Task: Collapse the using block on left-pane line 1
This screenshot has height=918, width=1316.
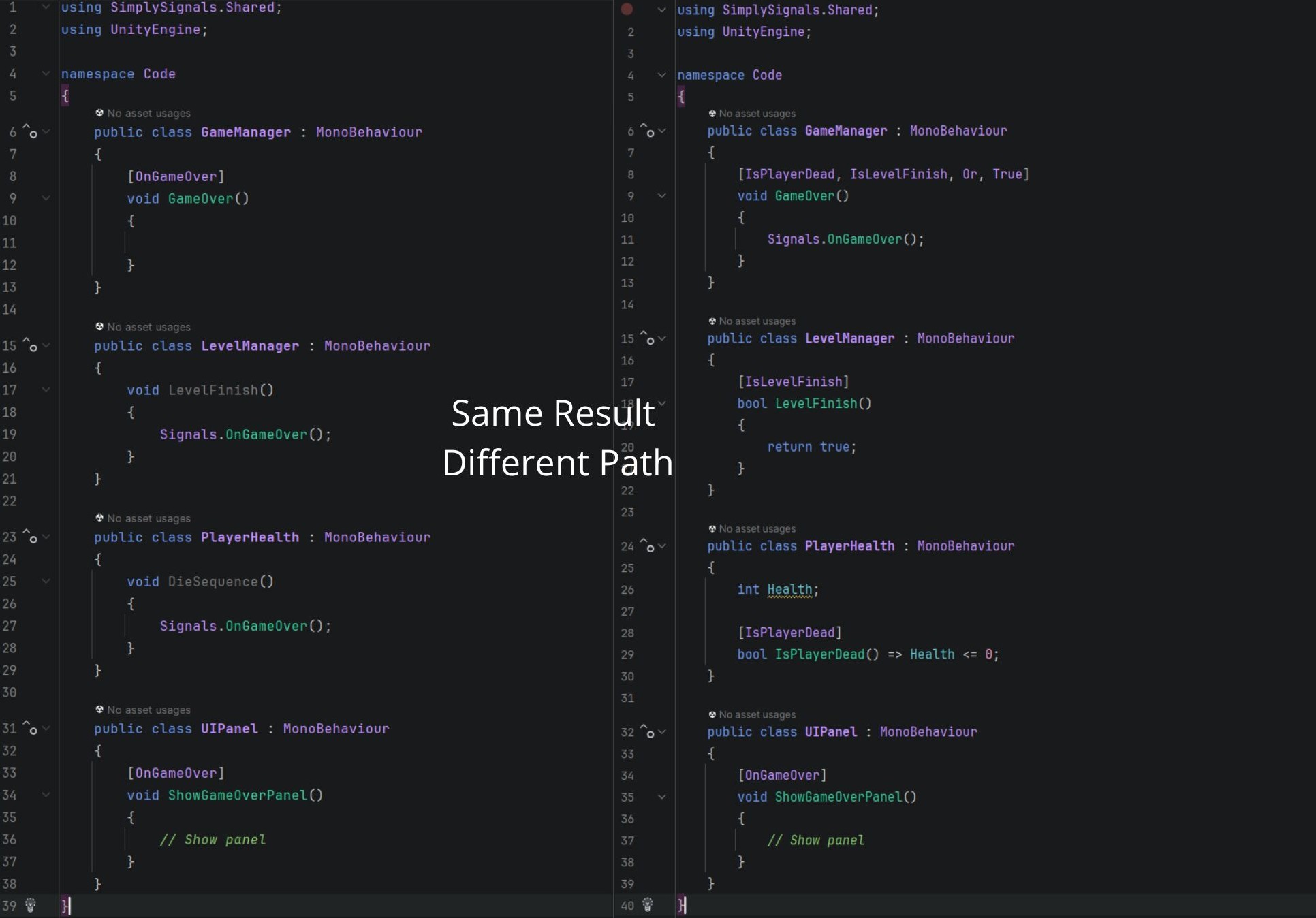Action: click(x=46, y=7)
